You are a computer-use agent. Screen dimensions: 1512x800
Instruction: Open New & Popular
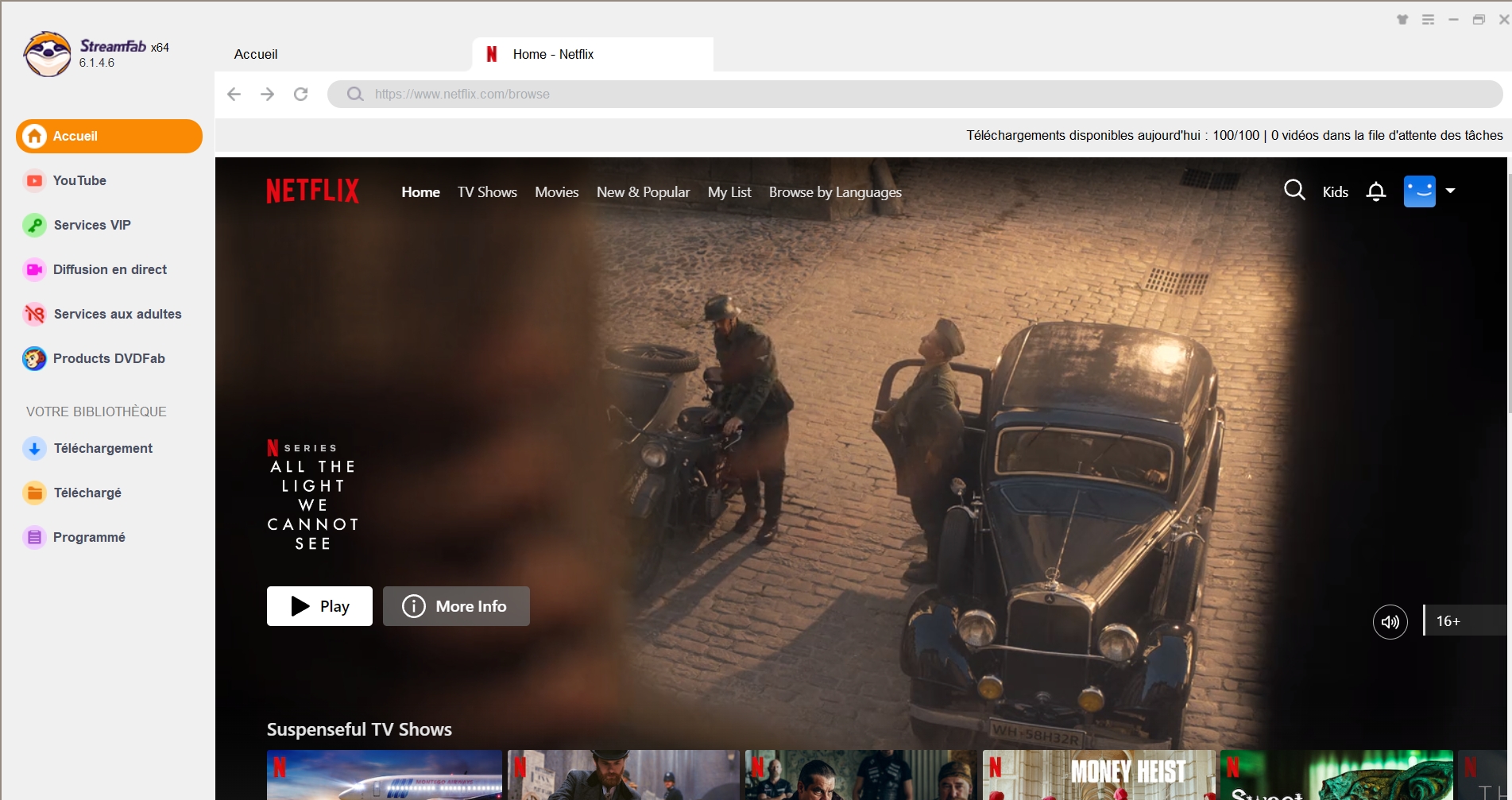643,192
